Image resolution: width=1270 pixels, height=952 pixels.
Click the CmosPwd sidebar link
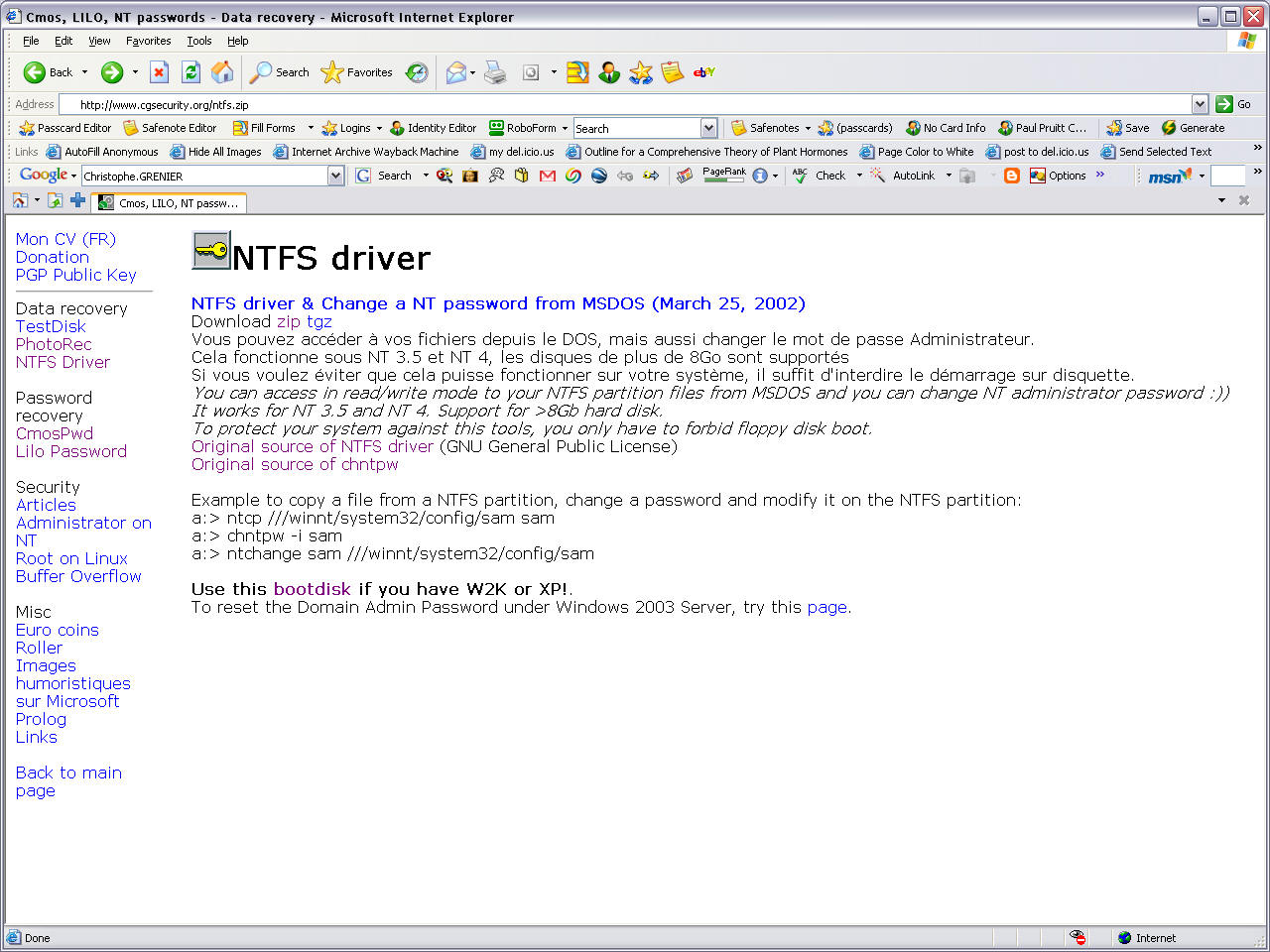pyautogui.click(x=55, y=433)
